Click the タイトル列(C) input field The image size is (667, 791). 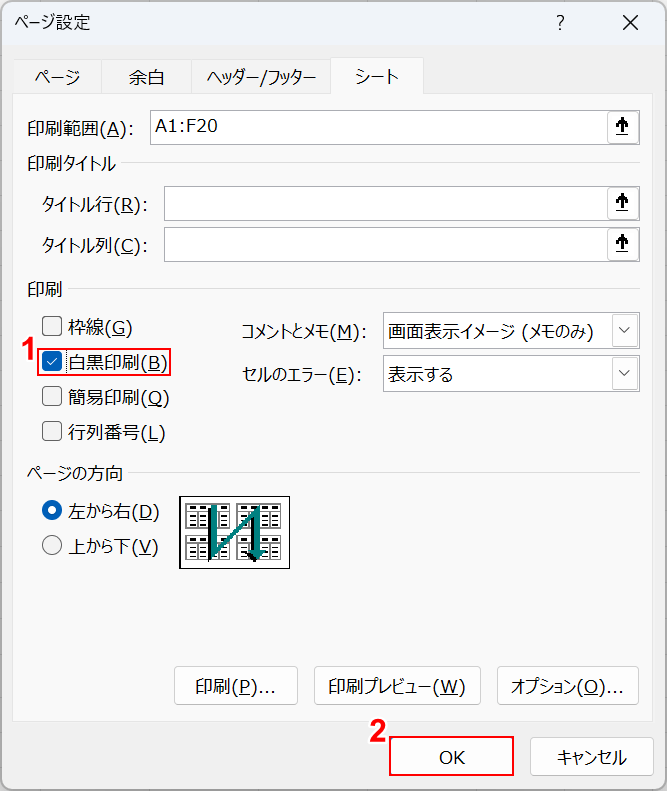(x=386, y=245)
